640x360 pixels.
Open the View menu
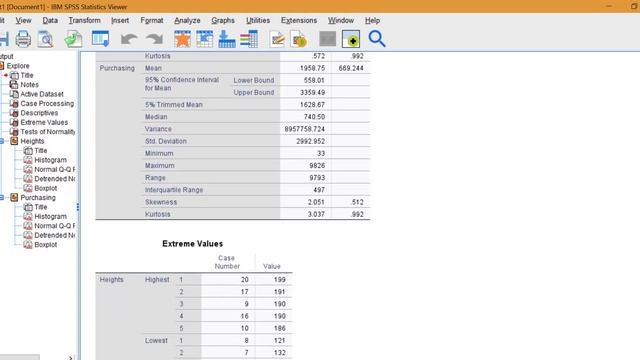(x=23, y=20)
